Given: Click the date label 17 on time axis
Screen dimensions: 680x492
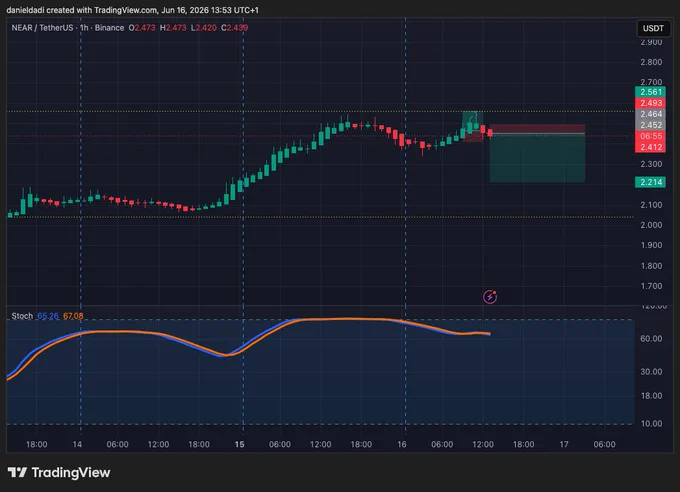Looking at the screenshot, I should pos(564,444).
